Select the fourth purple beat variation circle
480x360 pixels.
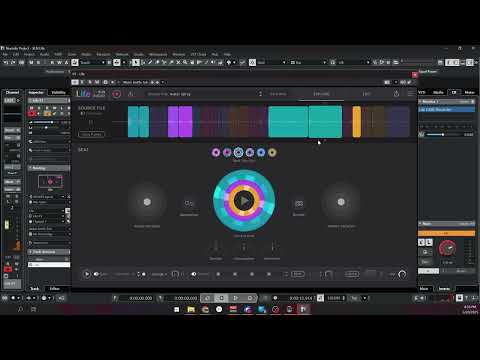(x=250, y=153)
